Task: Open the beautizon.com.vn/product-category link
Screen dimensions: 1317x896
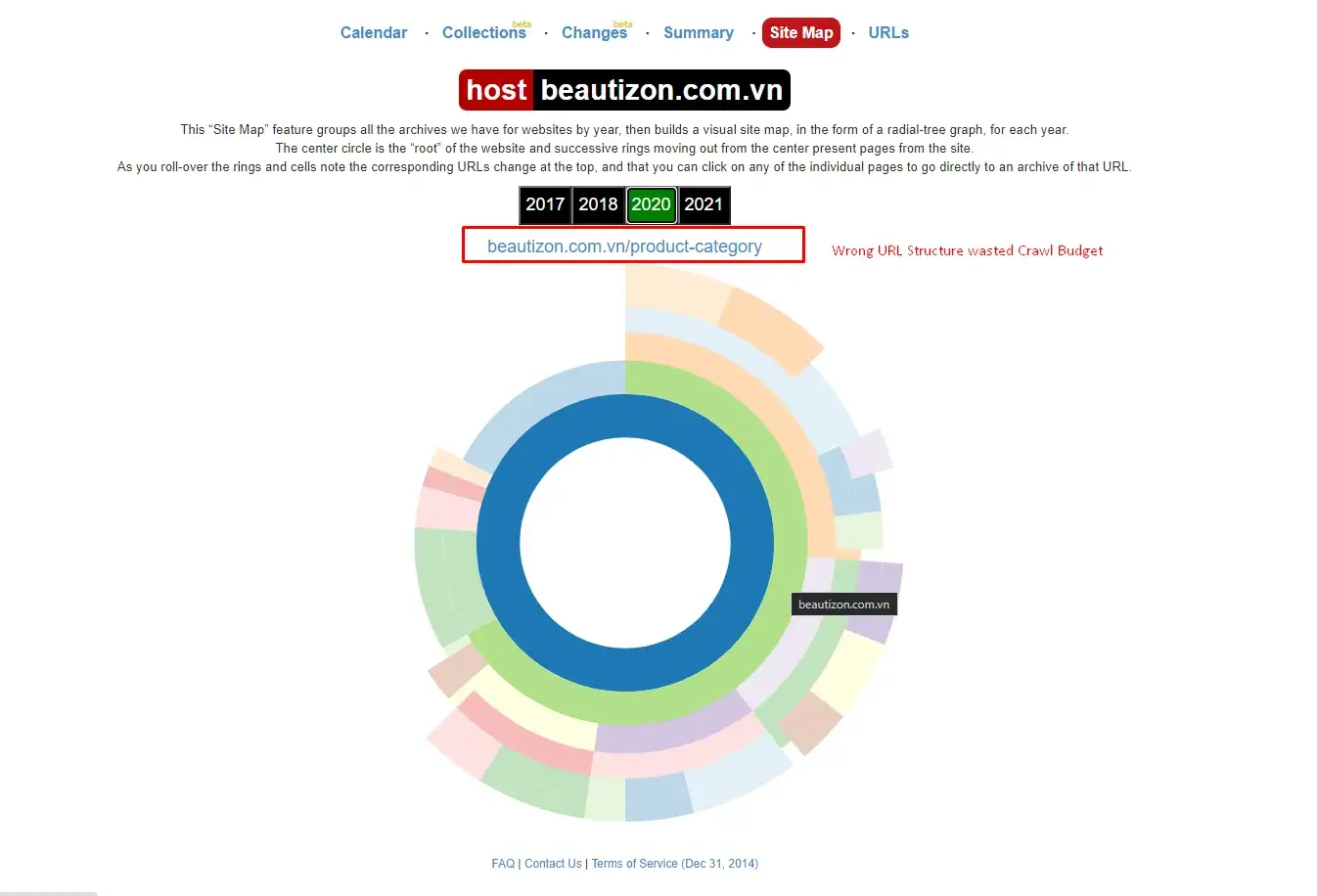Action: tap(624, 246)
